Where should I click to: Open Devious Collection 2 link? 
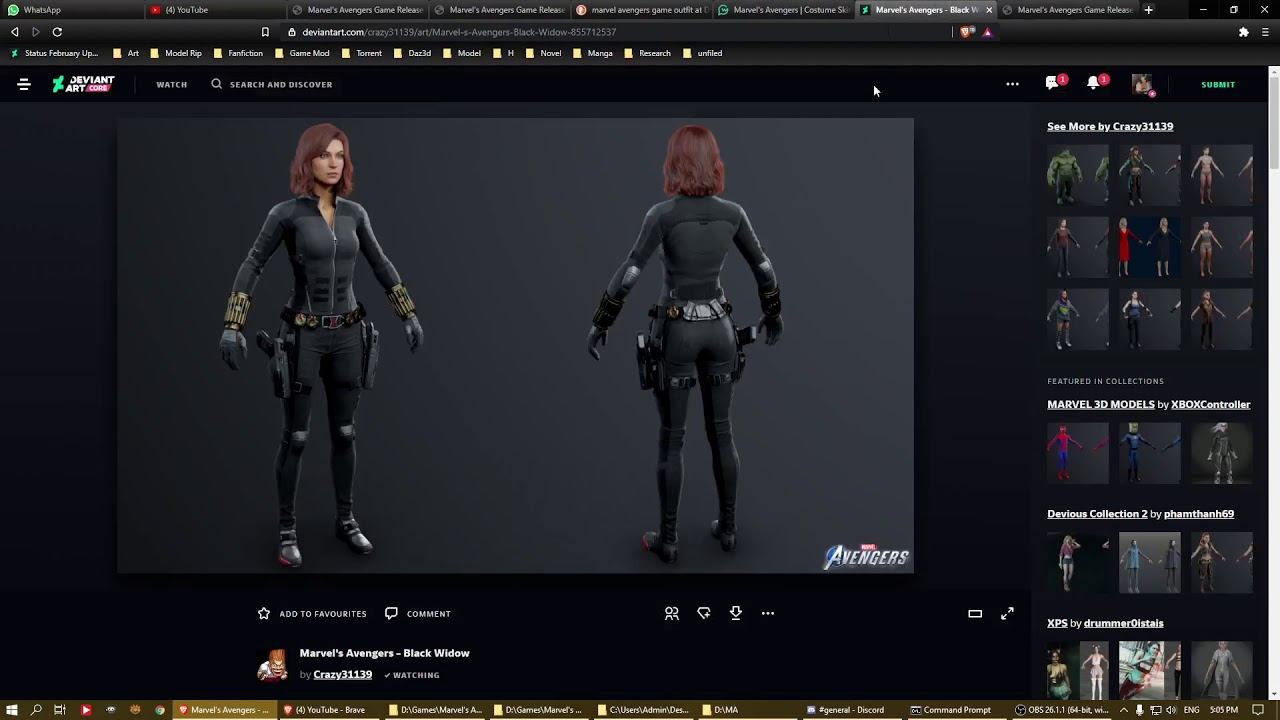[1097, 514]
